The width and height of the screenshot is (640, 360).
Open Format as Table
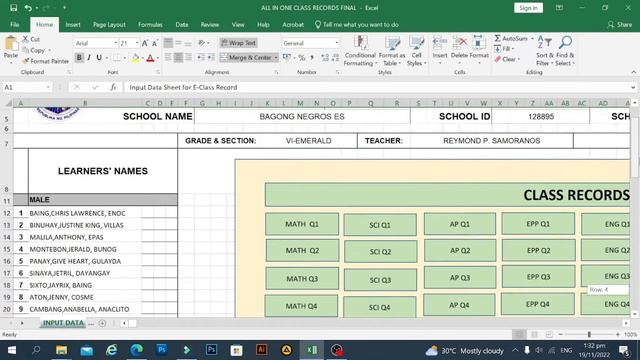coord(392,51)
